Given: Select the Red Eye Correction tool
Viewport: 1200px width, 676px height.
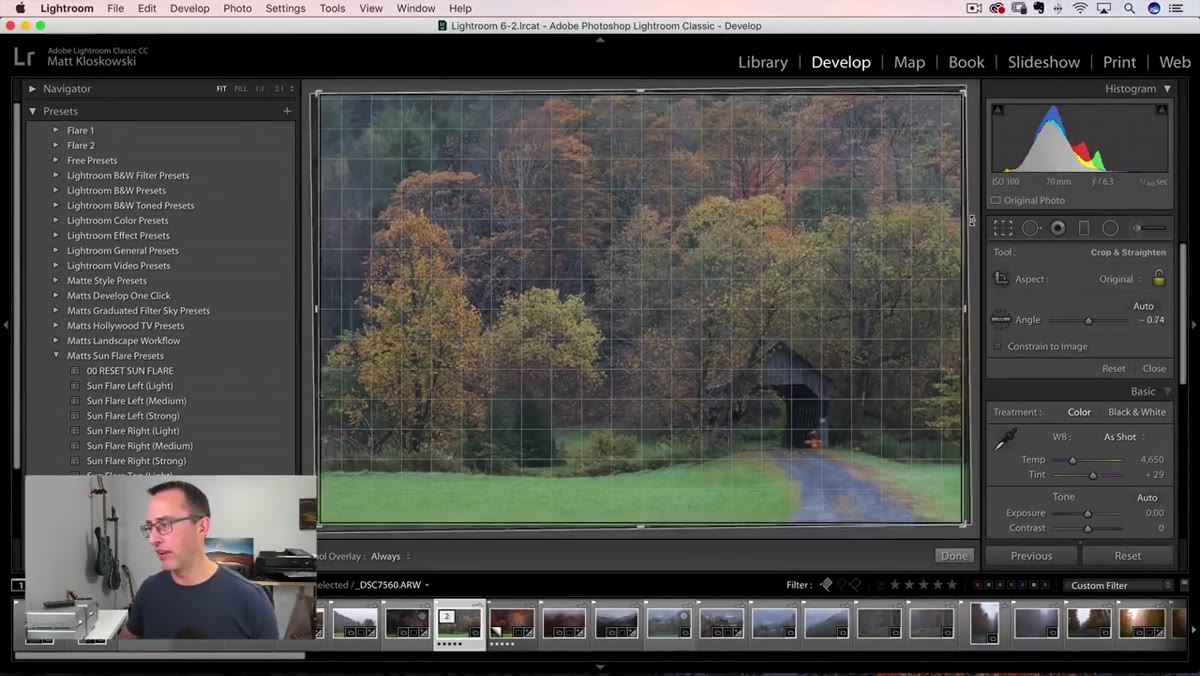Looking at the screenshot, I should (1057, 228).
